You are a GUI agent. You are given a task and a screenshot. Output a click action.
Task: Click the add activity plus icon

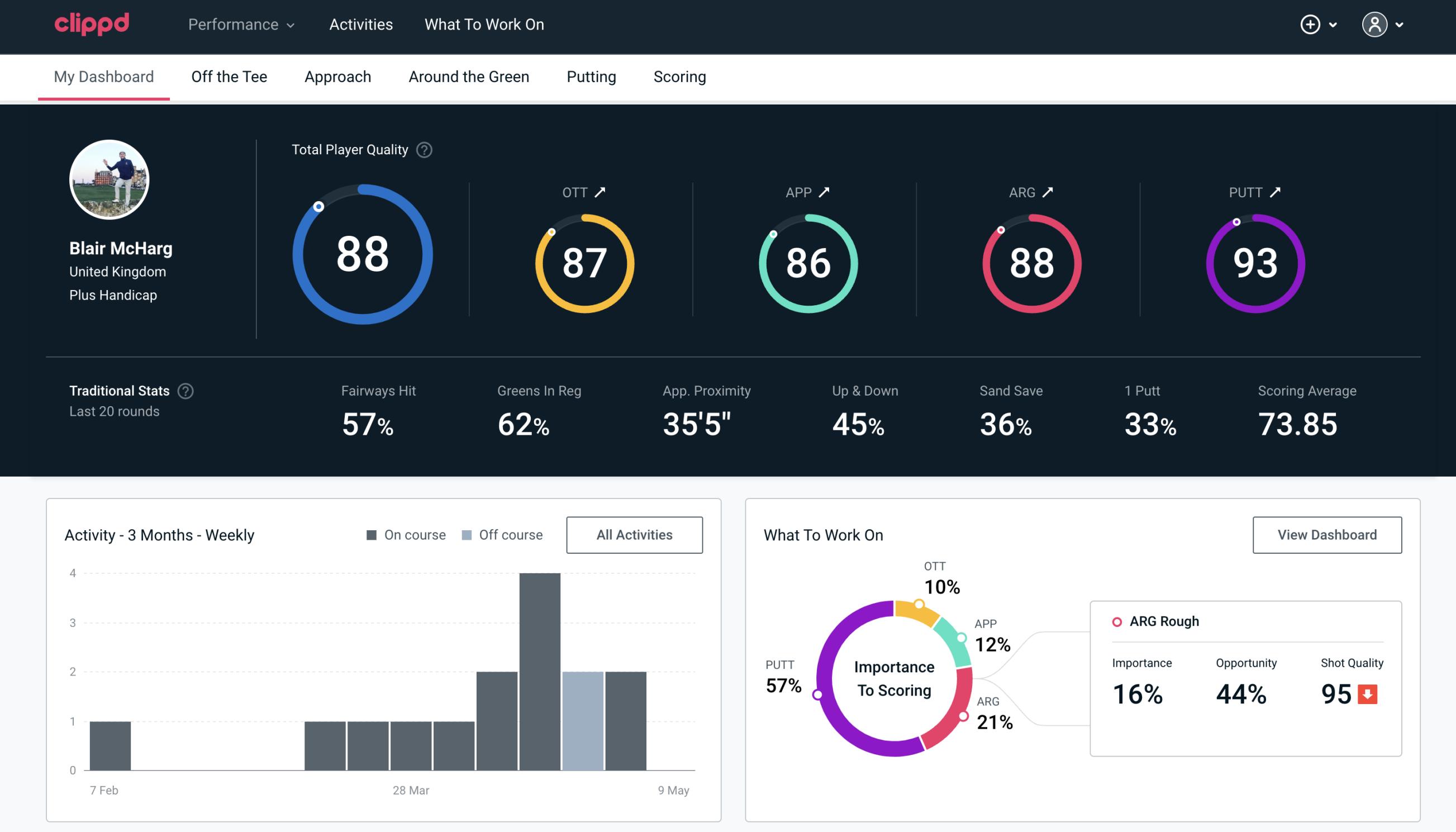[1311, 25]
